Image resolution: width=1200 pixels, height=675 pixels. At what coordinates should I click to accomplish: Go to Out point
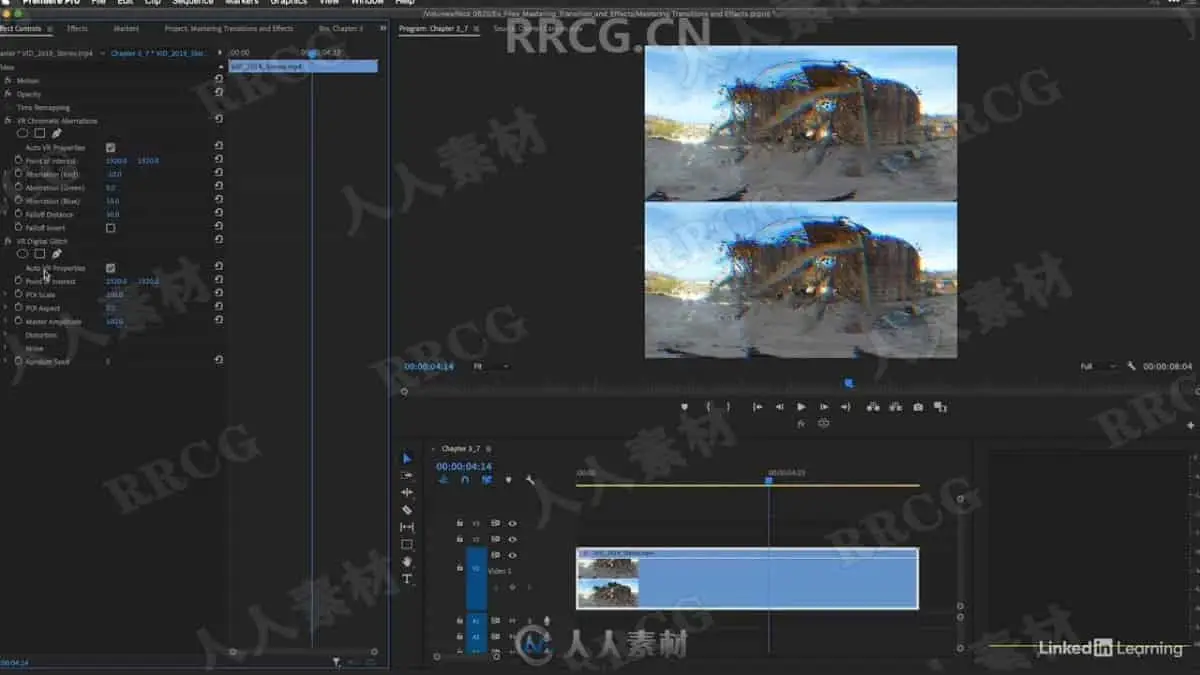click(x=846, y=407)
